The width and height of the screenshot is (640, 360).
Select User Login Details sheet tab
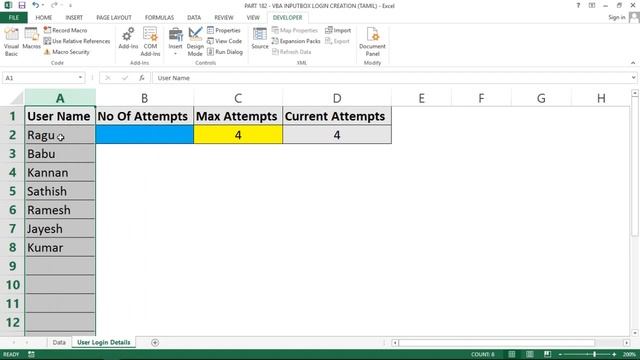[x=104, y=342]
